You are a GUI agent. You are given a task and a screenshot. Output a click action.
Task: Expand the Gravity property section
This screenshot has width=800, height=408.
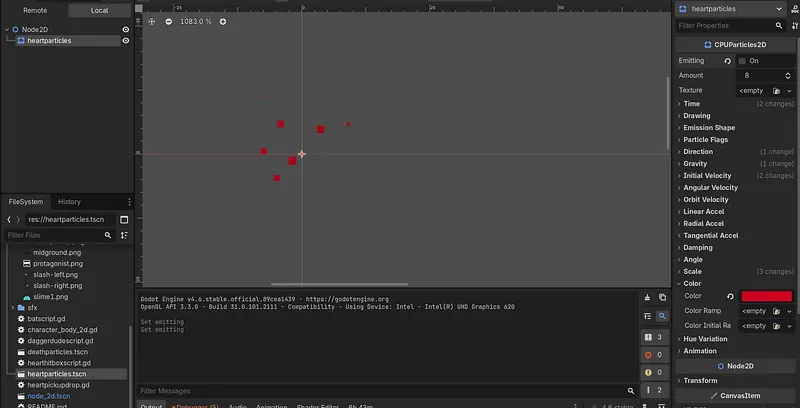[x=695, y=163]
